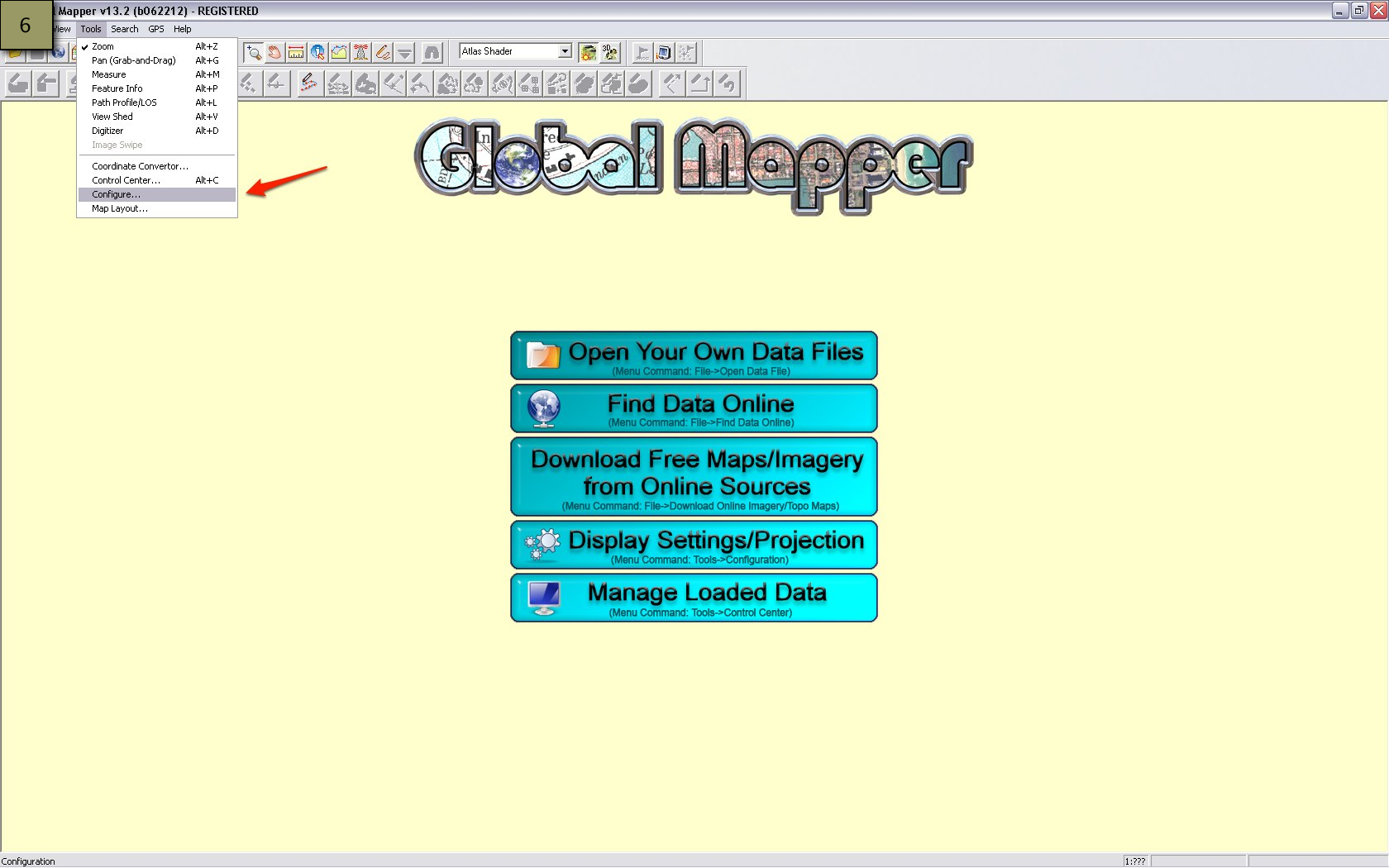This screenshot has width=1389, height=868.
Task: Choose Zoom in the Tools menu
Action: [x=157, y=46]
